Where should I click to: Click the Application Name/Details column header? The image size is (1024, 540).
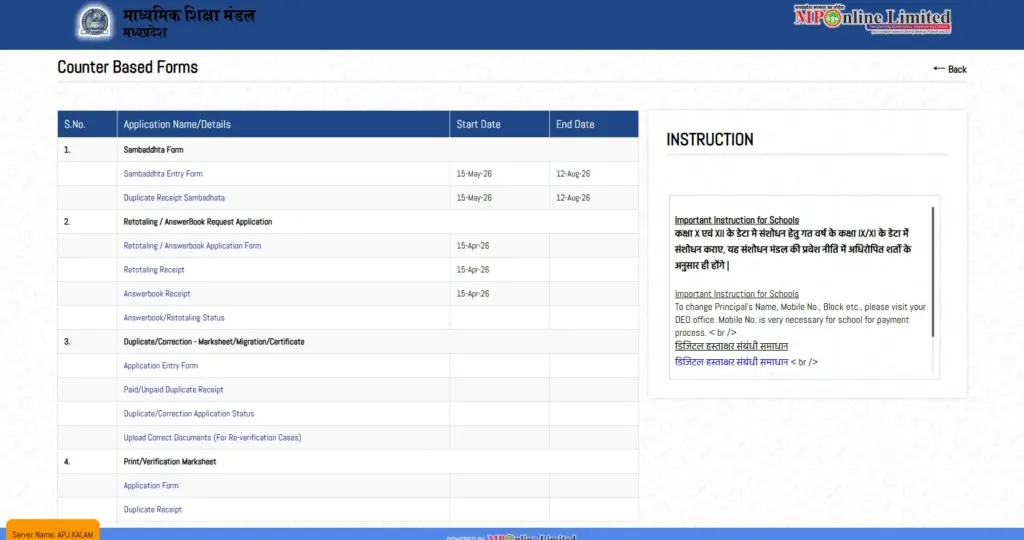[x=283, y=124]
